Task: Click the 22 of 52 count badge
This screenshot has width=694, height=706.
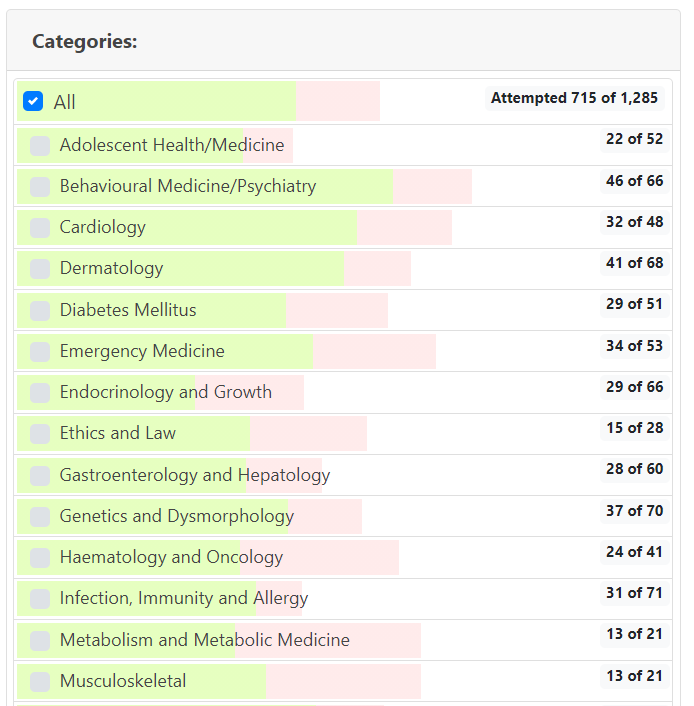Action: tap(634, 139)
